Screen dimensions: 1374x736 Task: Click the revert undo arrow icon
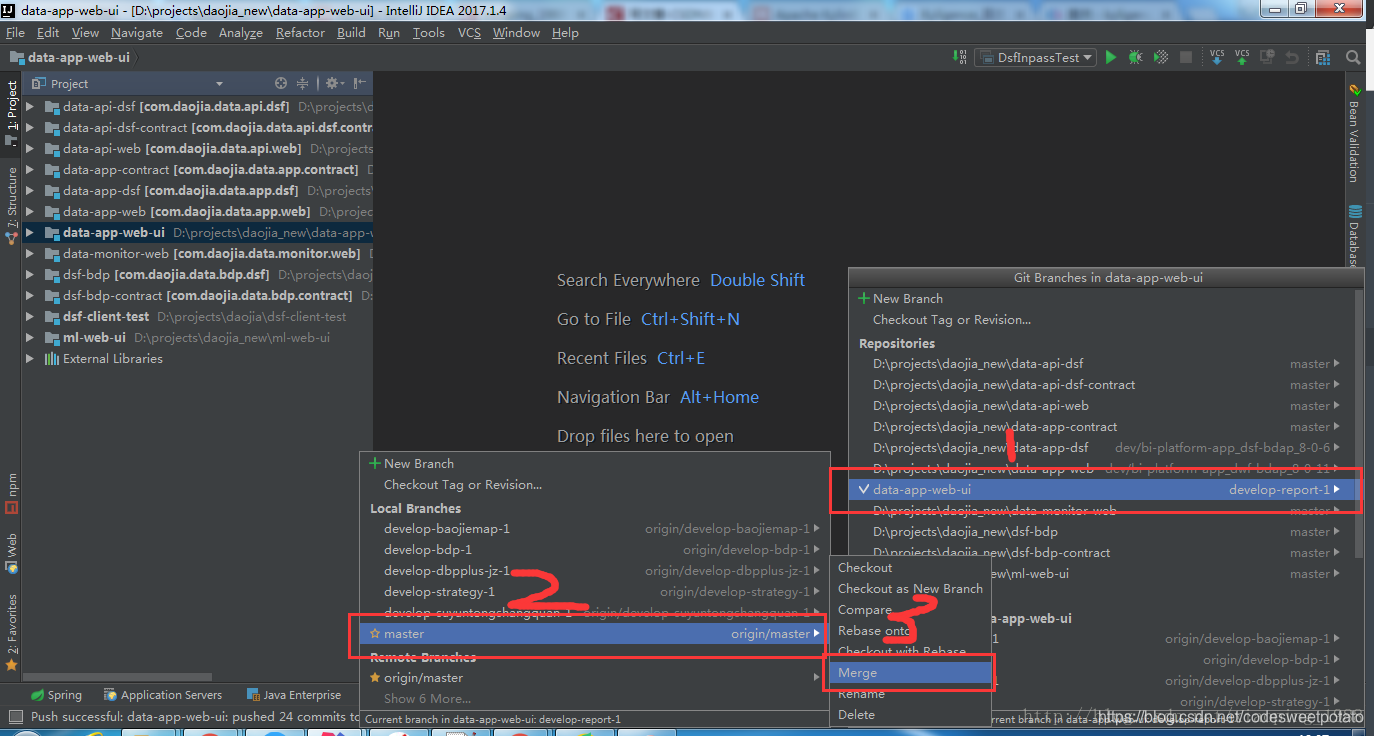[x=1293, y=58]
